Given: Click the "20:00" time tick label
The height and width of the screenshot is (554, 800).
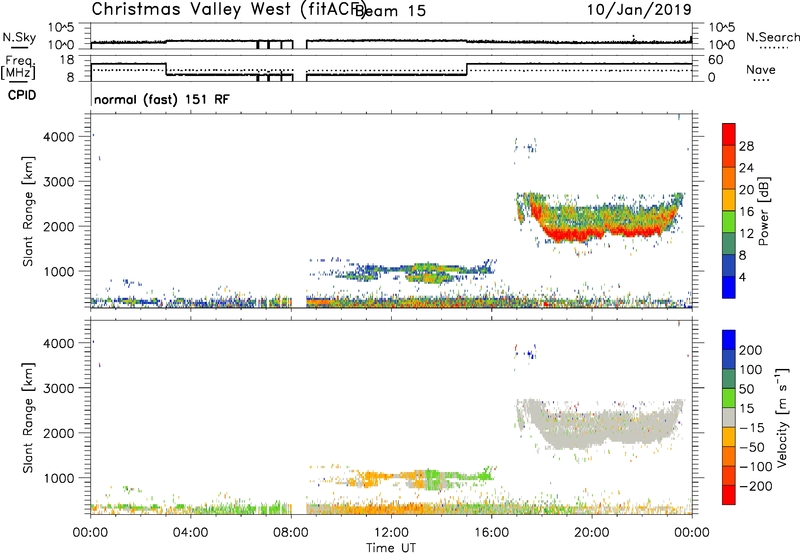Looking at the screenshot, I should (x=591, y=533).
